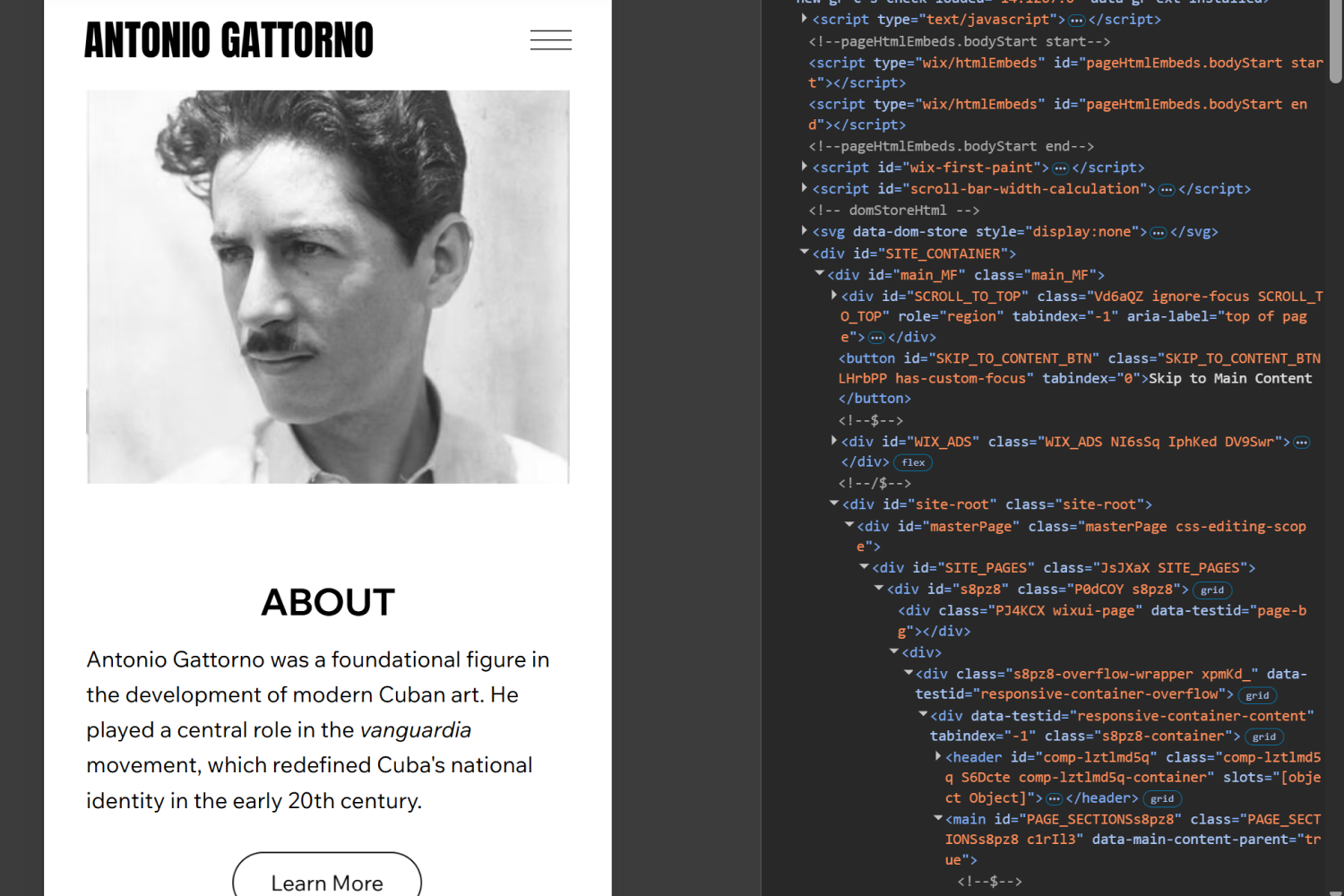Expand the header comp-lztlmd5q node
The image size is (1344, 896).
[x=937, y=757]
